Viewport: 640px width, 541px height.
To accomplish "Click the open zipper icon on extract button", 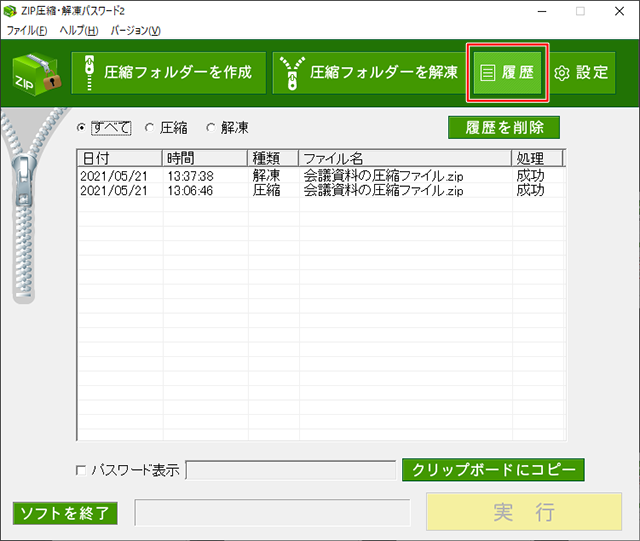I will [292, 73].
